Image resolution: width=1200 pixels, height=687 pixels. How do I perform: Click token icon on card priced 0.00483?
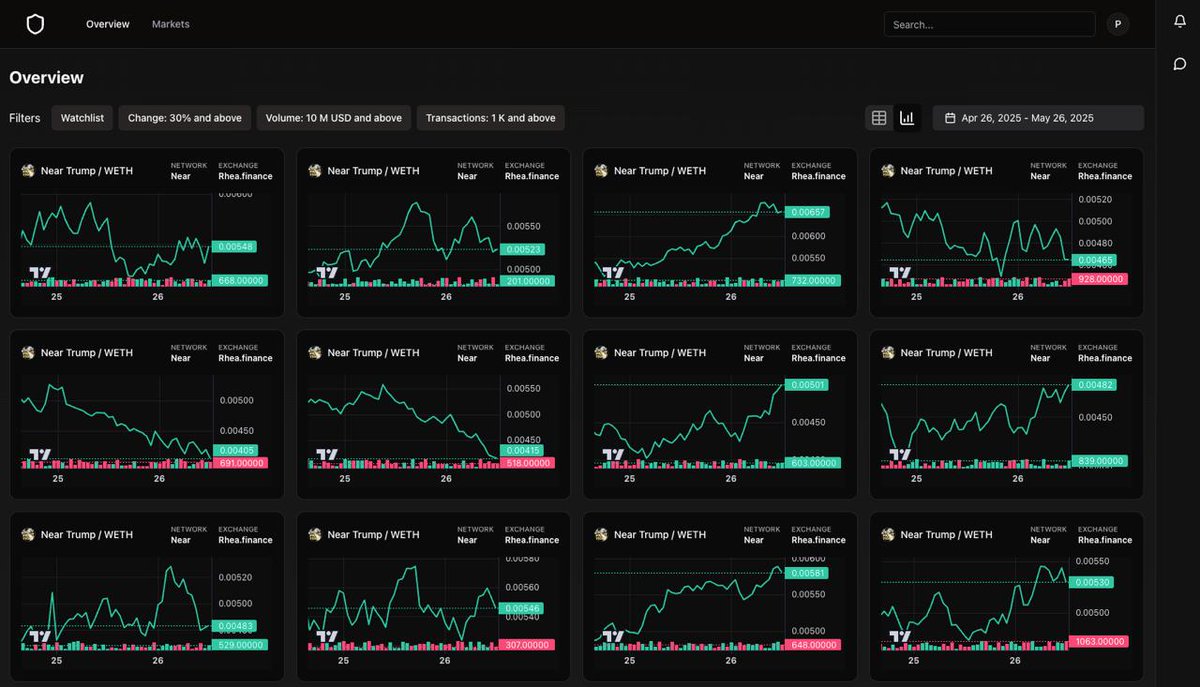[x=28, y=535]
